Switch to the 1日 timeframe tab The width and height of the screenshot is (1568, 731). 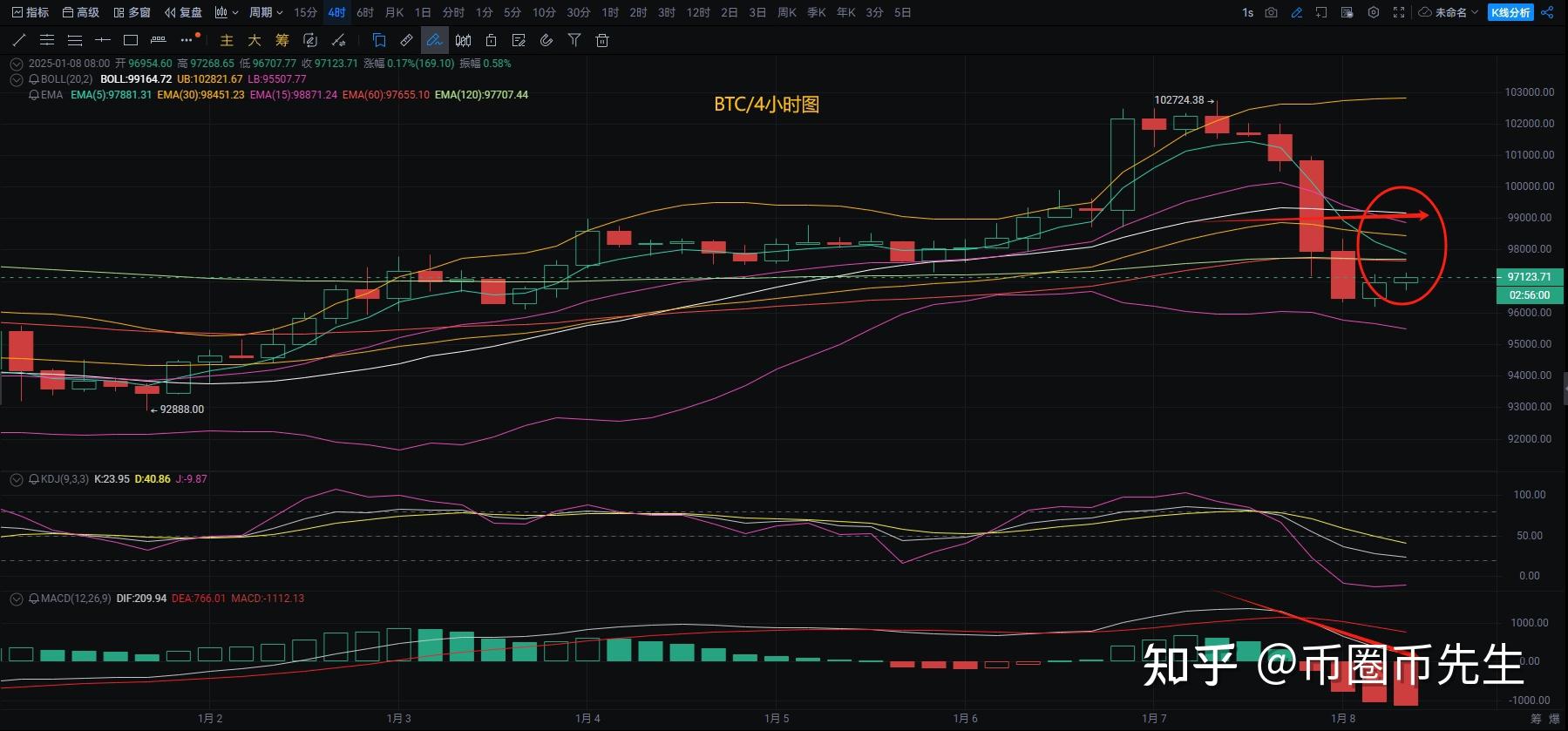pyautogui.click(x=423, y=12)
